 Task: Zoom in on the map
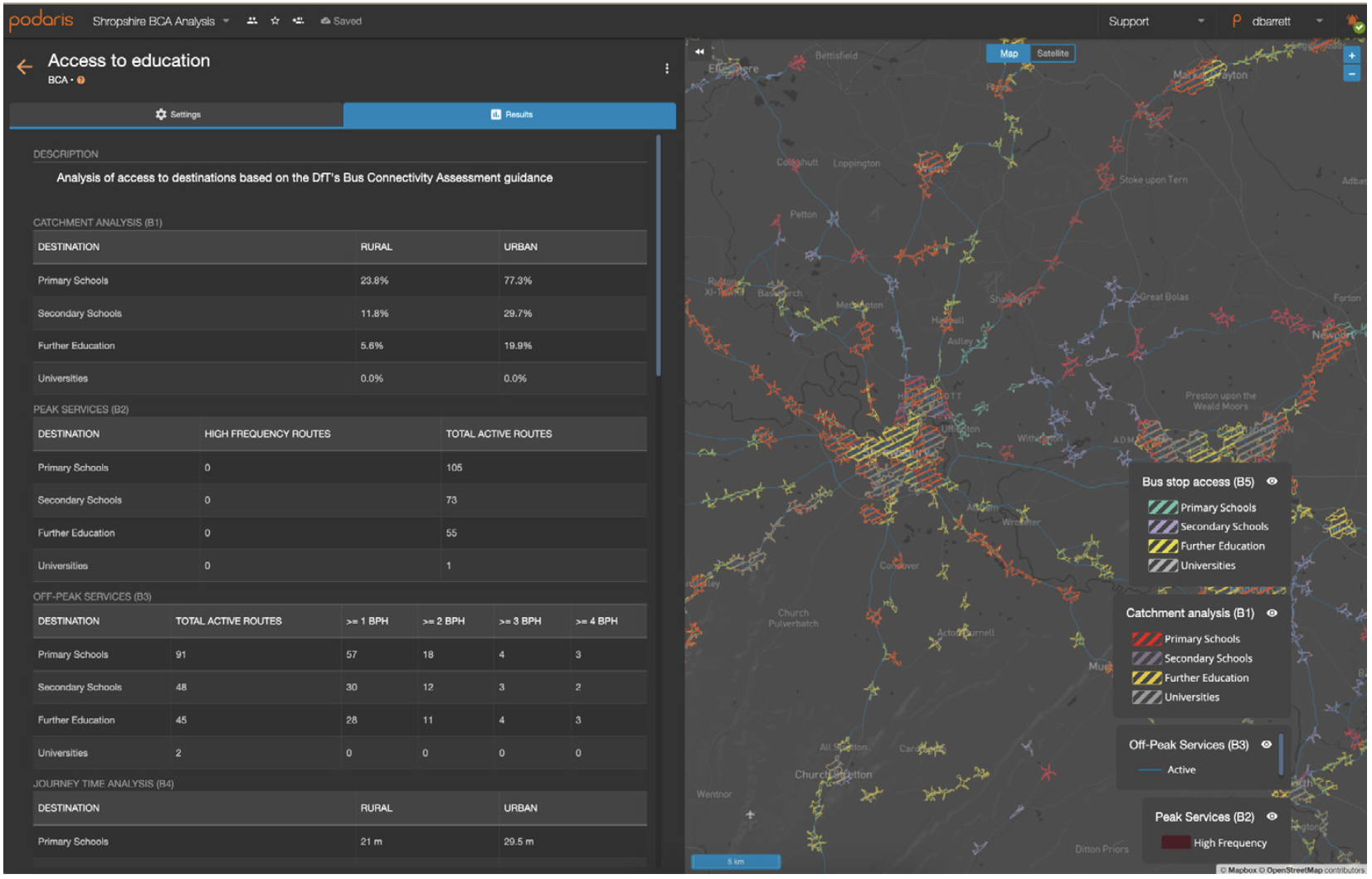point(1352,56)
